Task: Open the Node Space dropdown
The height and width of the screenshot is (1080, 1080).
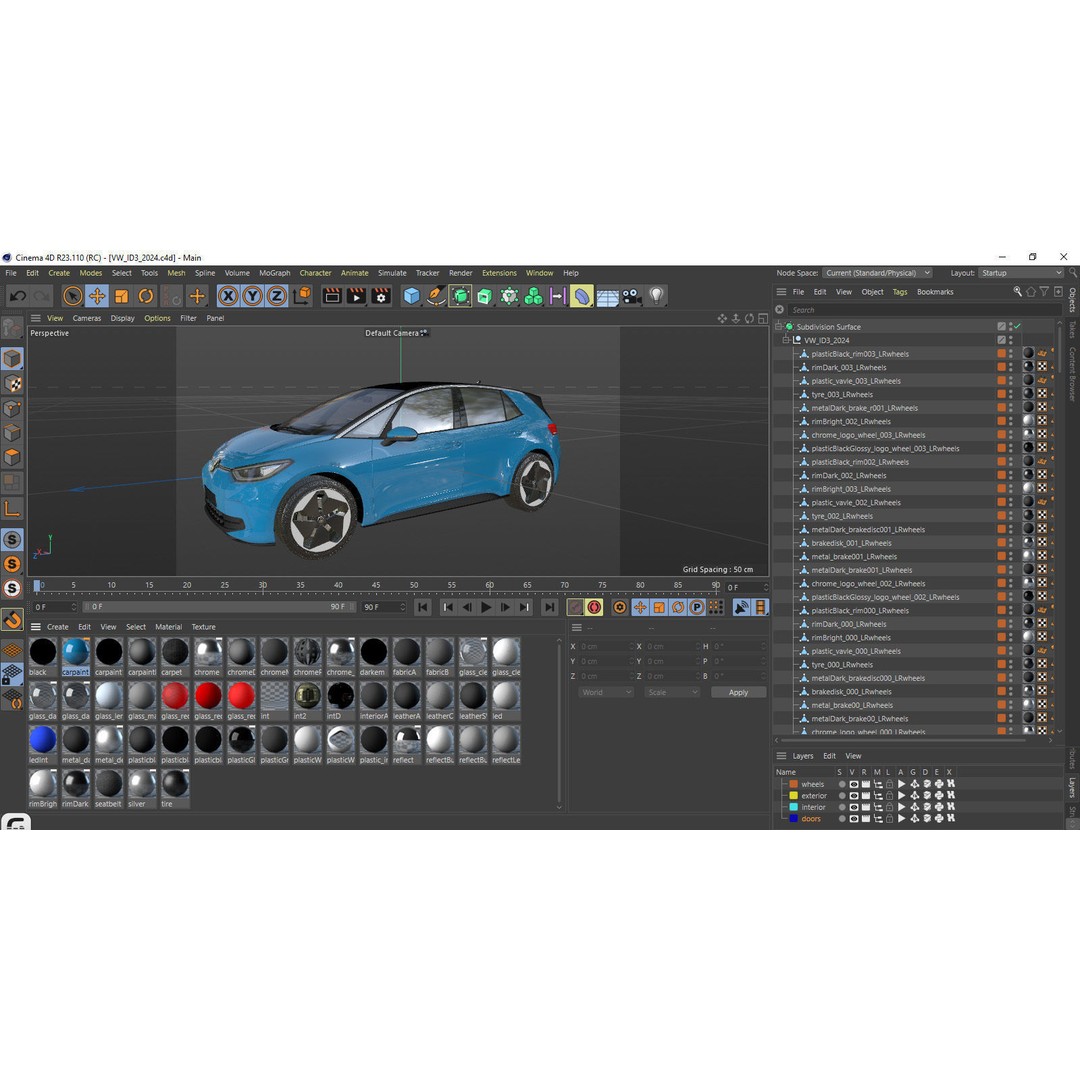Action: click(877, 273)
